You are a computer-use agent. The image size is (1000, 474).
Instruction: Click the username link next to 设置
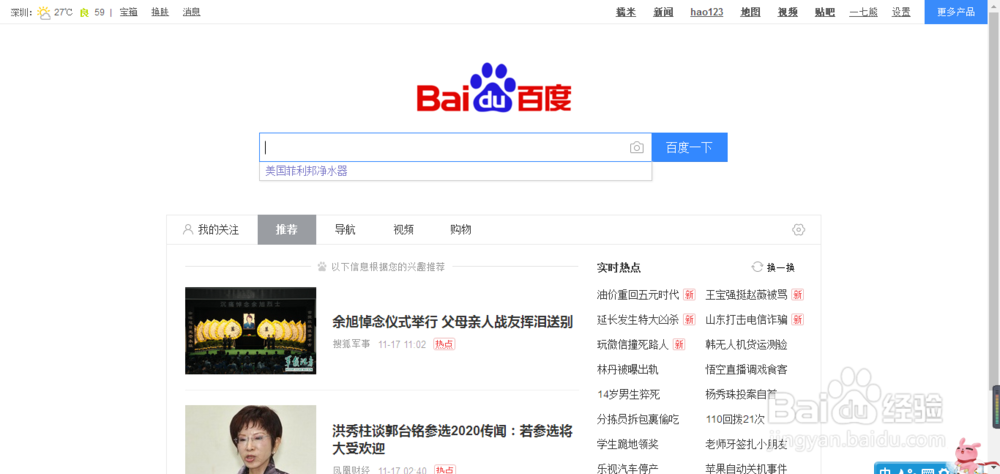[x=864, y=12]
